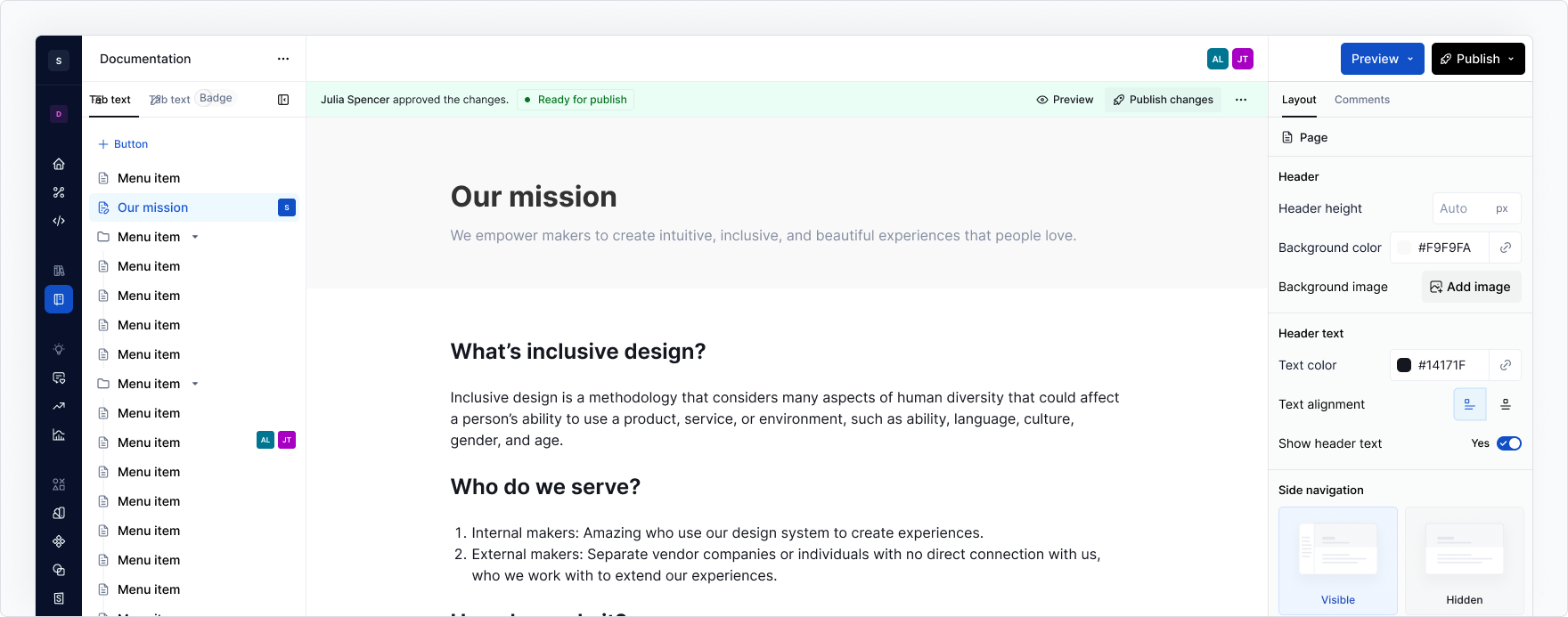Click the Badge label on the second tab
The image size is (1568, 617).
(216, 98)
